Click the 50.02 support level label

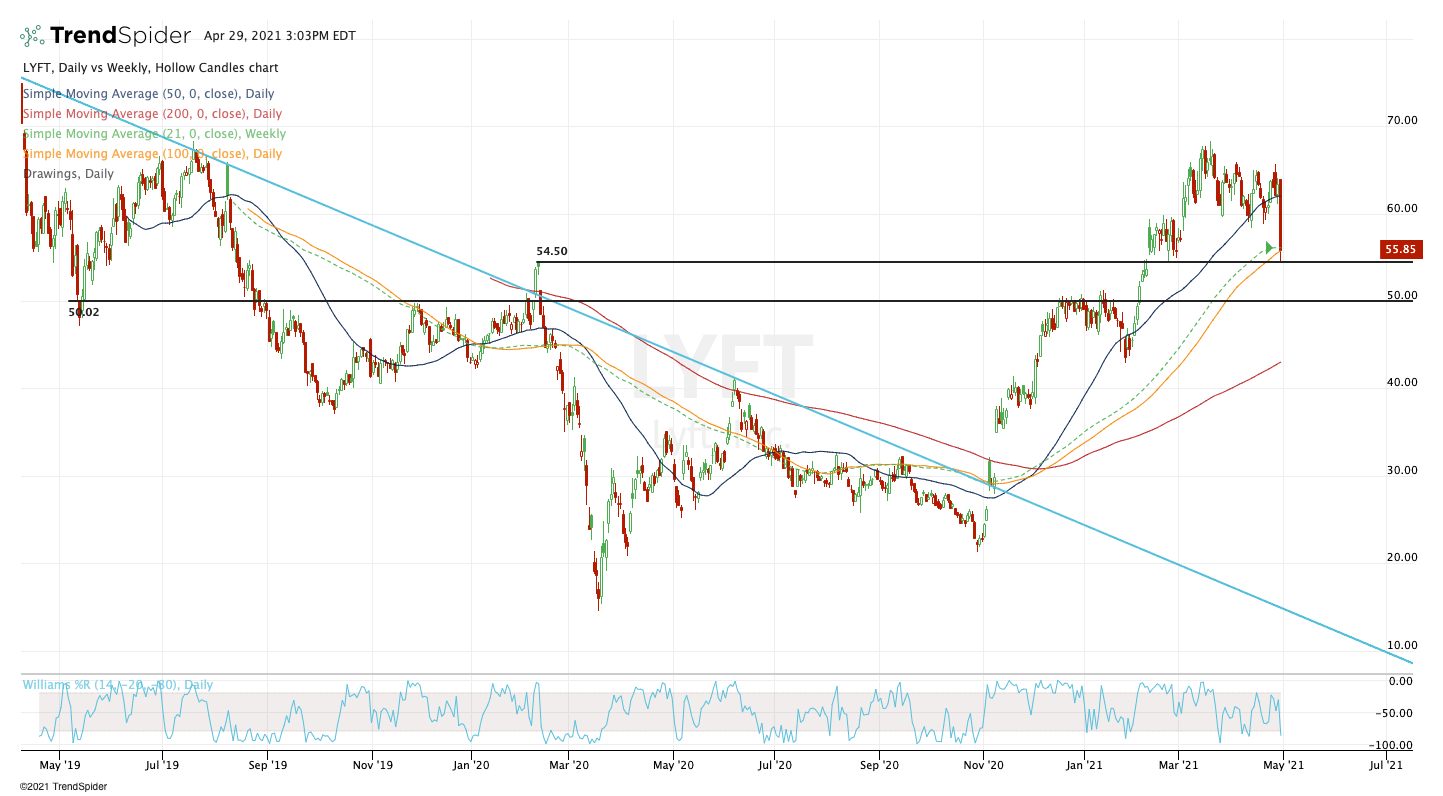coord(84,312)
